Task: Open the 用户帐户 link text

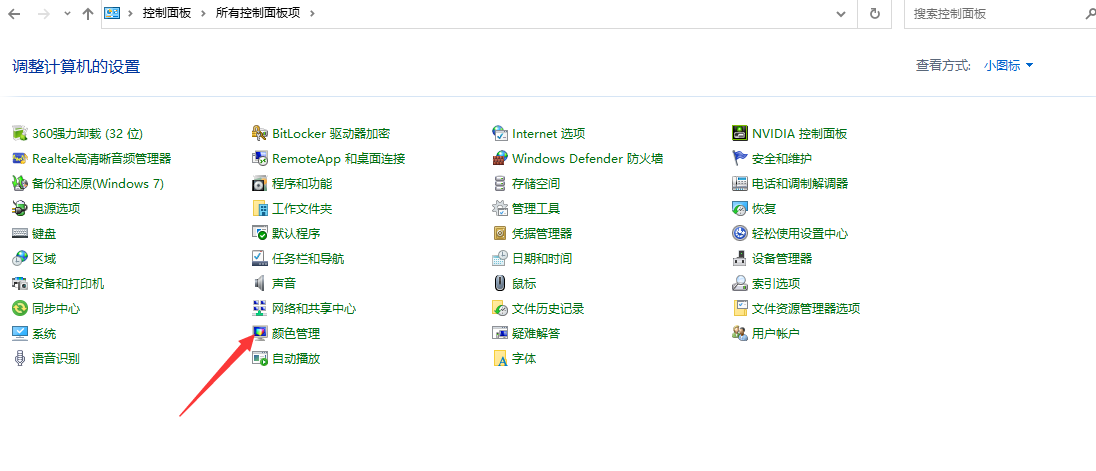Action: (x=776, y=333)
